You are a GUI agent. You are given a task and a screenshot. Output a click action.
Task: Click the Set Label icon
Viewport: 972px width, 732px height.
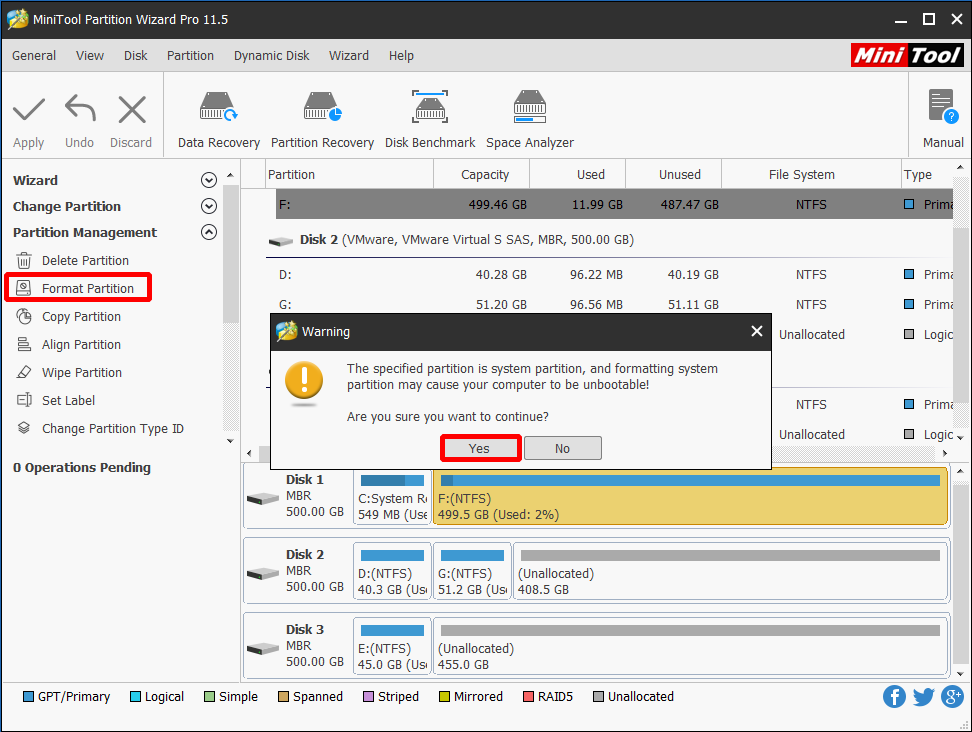(x=24, y=400)
